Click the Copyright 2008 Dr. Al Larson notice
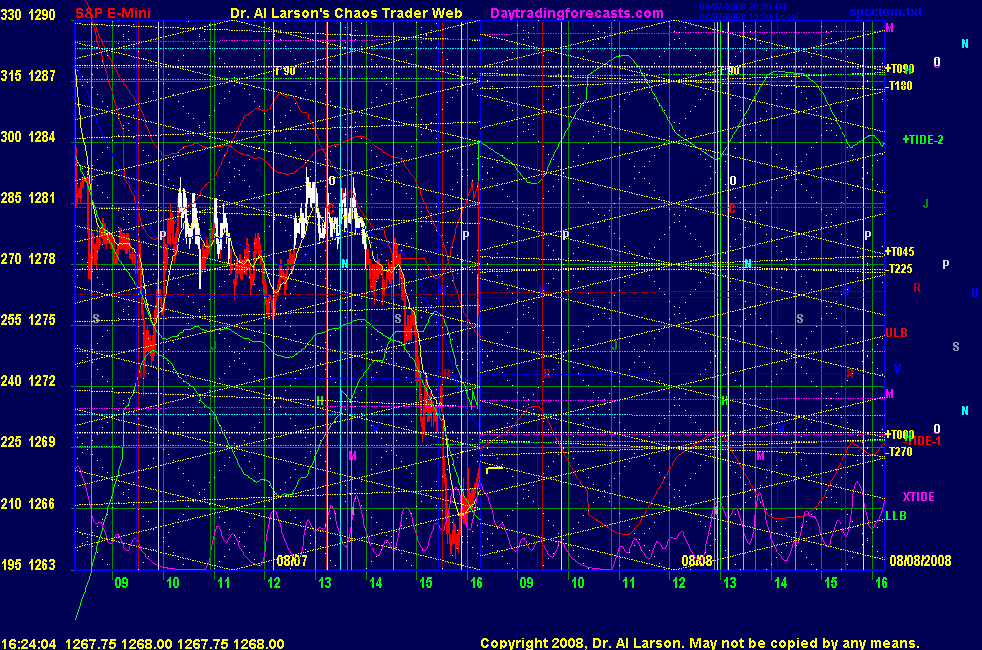The image size is (982, 650). point(700,643)
